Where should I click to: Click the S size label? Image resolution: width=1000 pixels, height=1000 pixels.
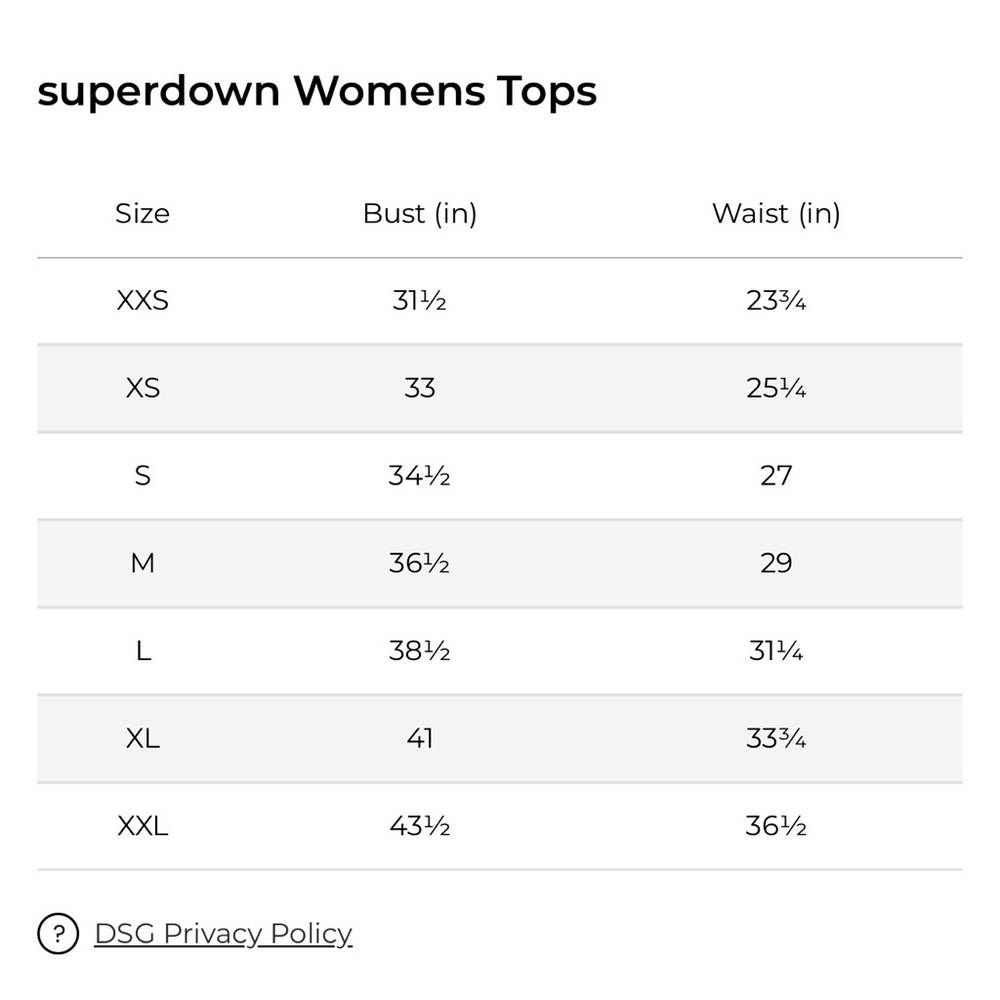142,475
